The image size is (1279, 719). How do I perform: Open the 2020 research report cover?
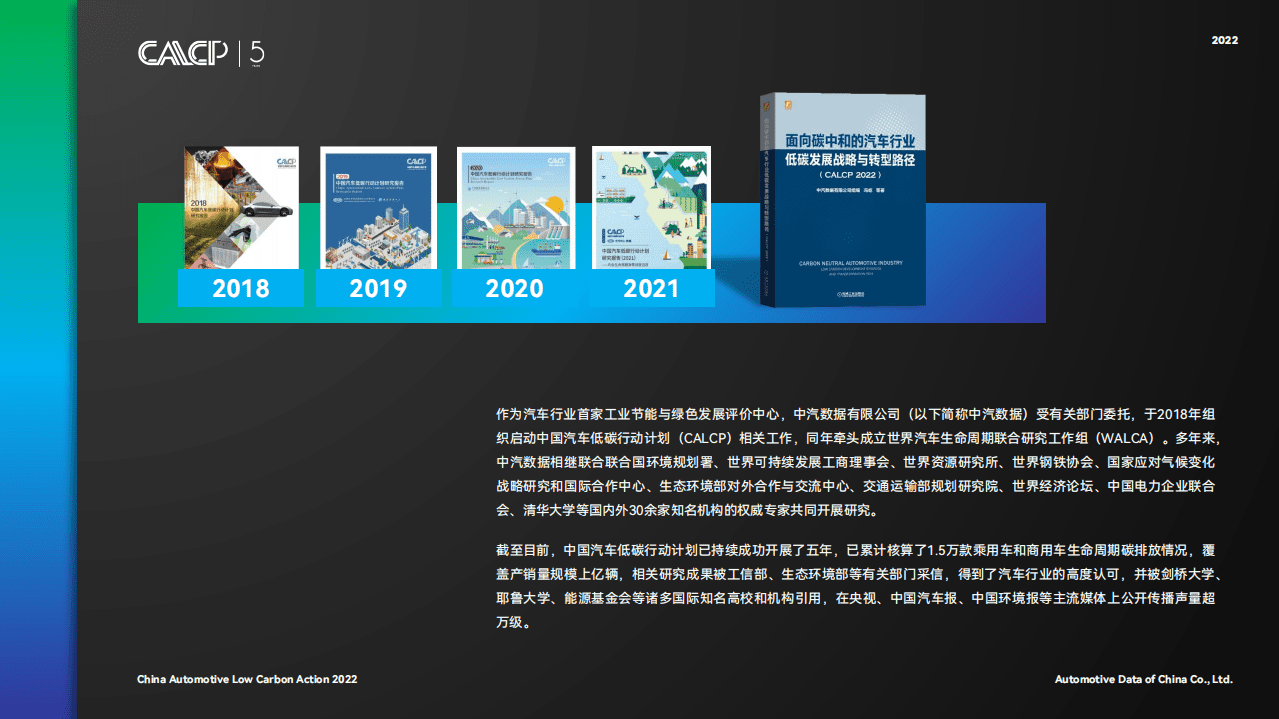point(515,207)
